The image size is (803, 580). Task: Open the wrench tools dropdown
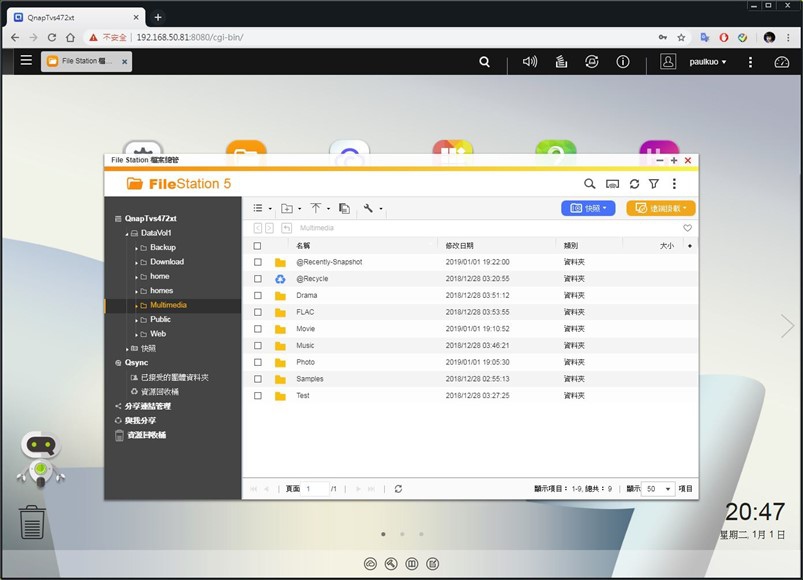tap(373, 208)
